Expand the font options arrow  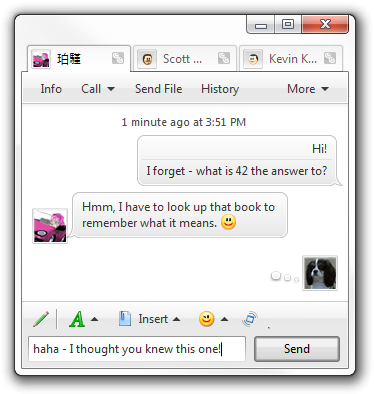tap(95, 319)
